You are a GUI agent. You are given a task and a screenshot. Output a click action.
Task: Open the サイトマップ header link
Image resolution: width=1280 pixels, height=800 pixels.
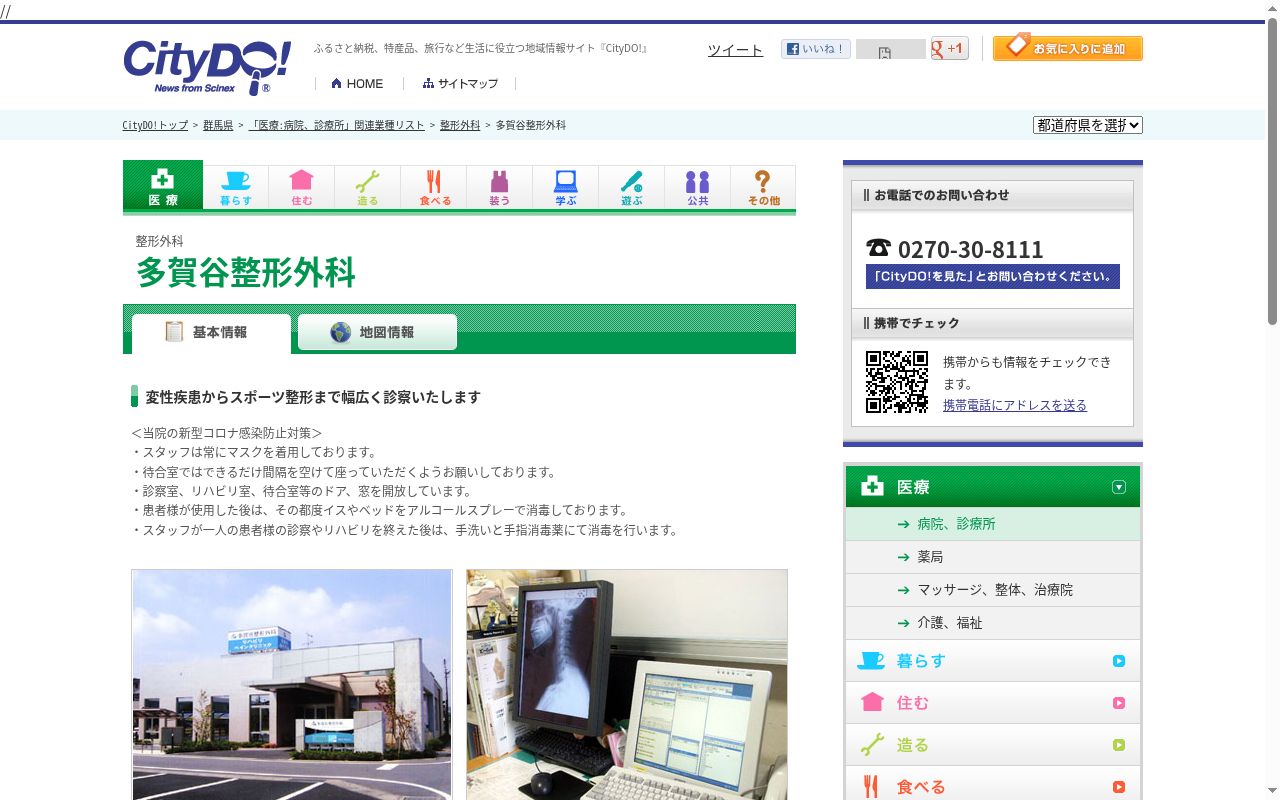(460, 84)
